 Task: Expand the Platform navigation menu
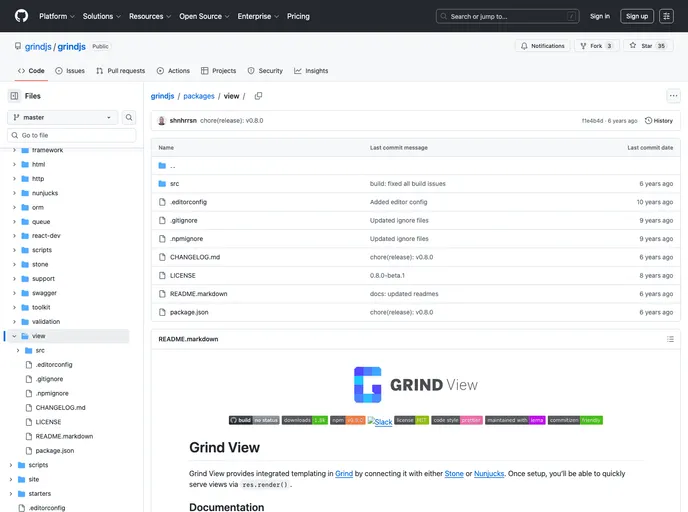[x=57, y=16]
